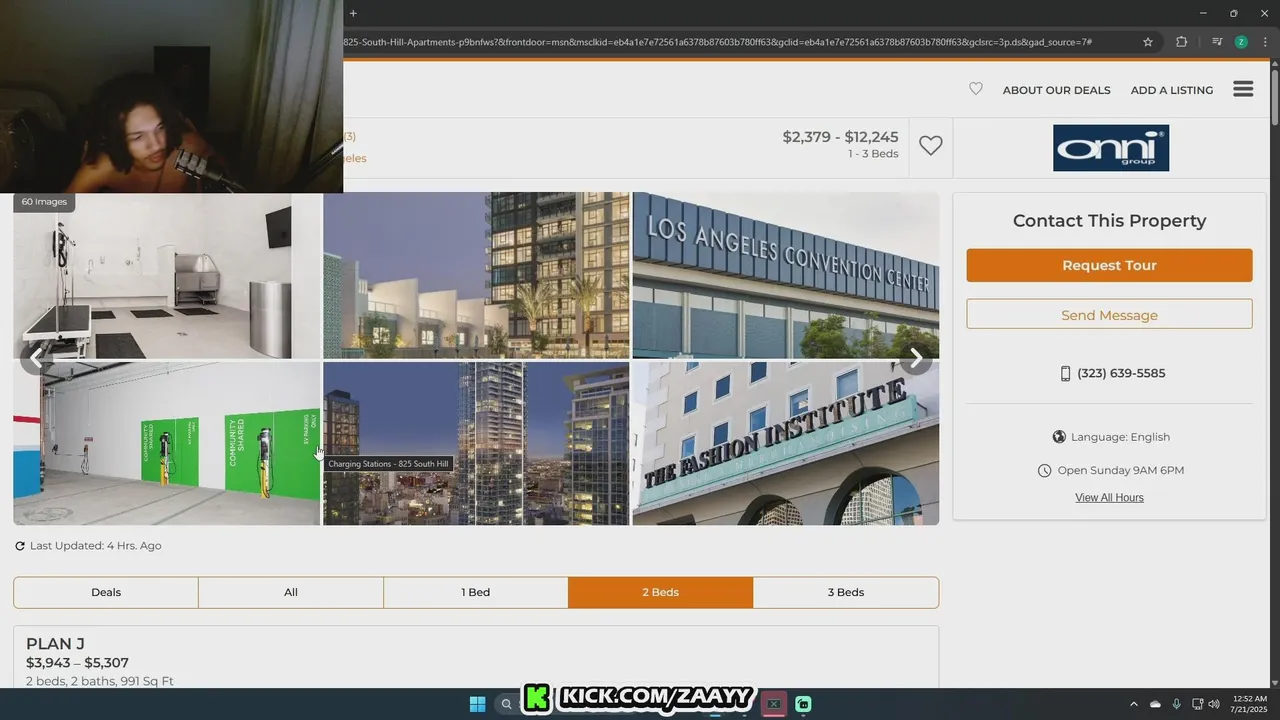This screenshot has width=1280, height=720.
Task: Click the clock icon next to Open Sunday
Action: [x=1045, y=470]
